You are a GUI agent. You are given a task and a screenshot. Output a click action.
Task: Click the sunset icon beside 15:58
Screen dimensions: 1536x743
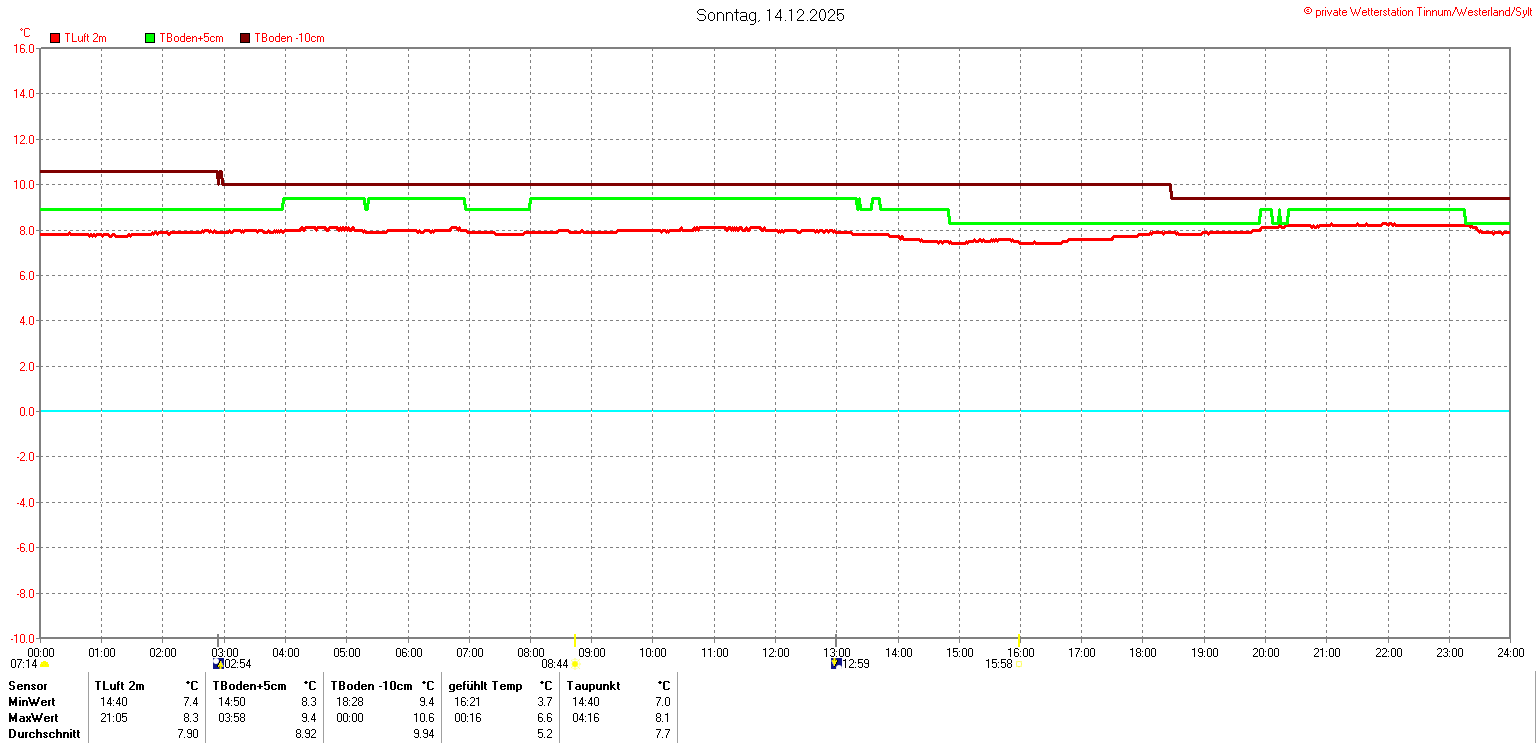(x=1018, y=664)
